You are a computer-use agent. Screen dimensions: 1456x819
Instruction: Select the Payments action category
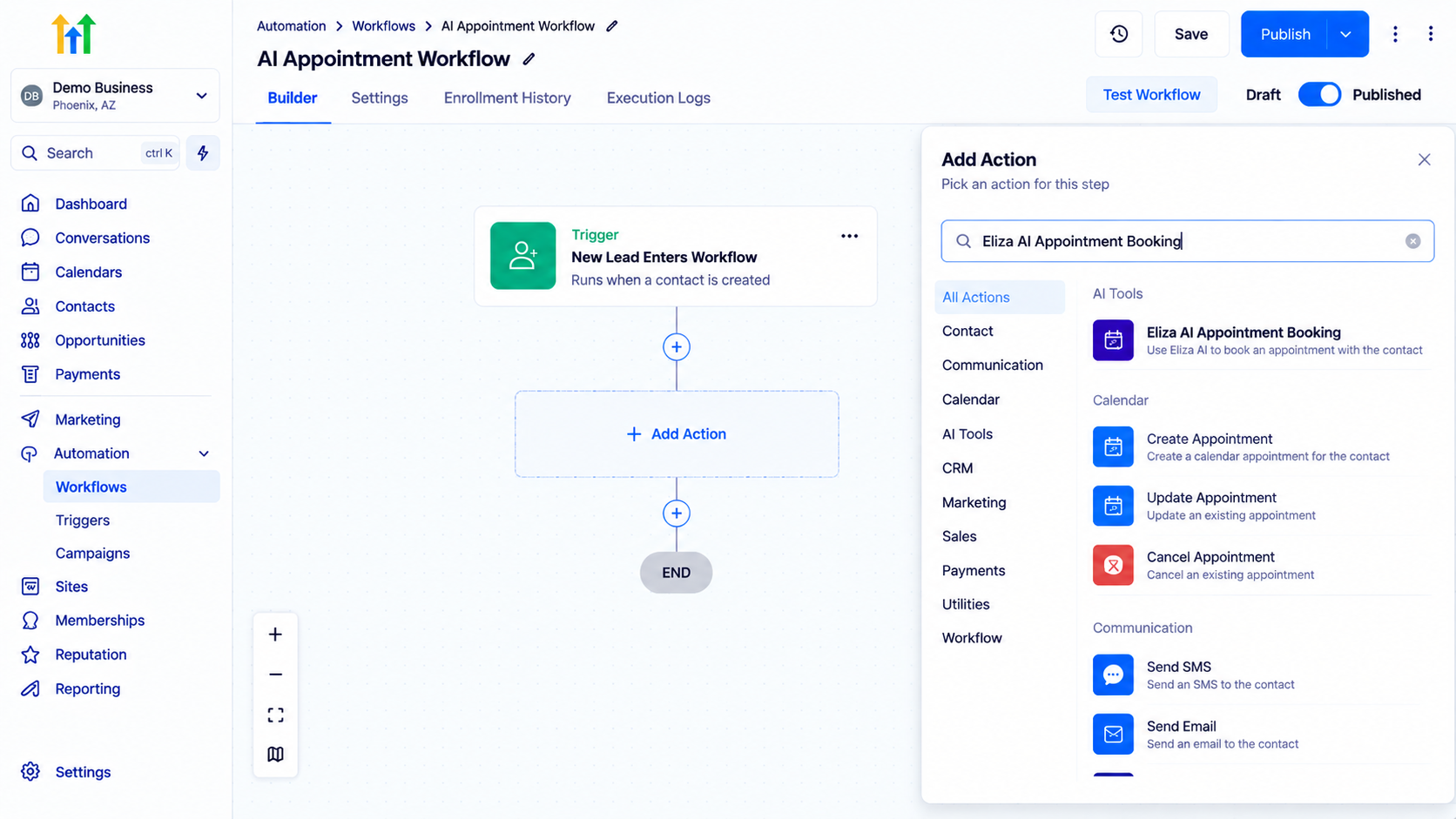click(974, 571)
